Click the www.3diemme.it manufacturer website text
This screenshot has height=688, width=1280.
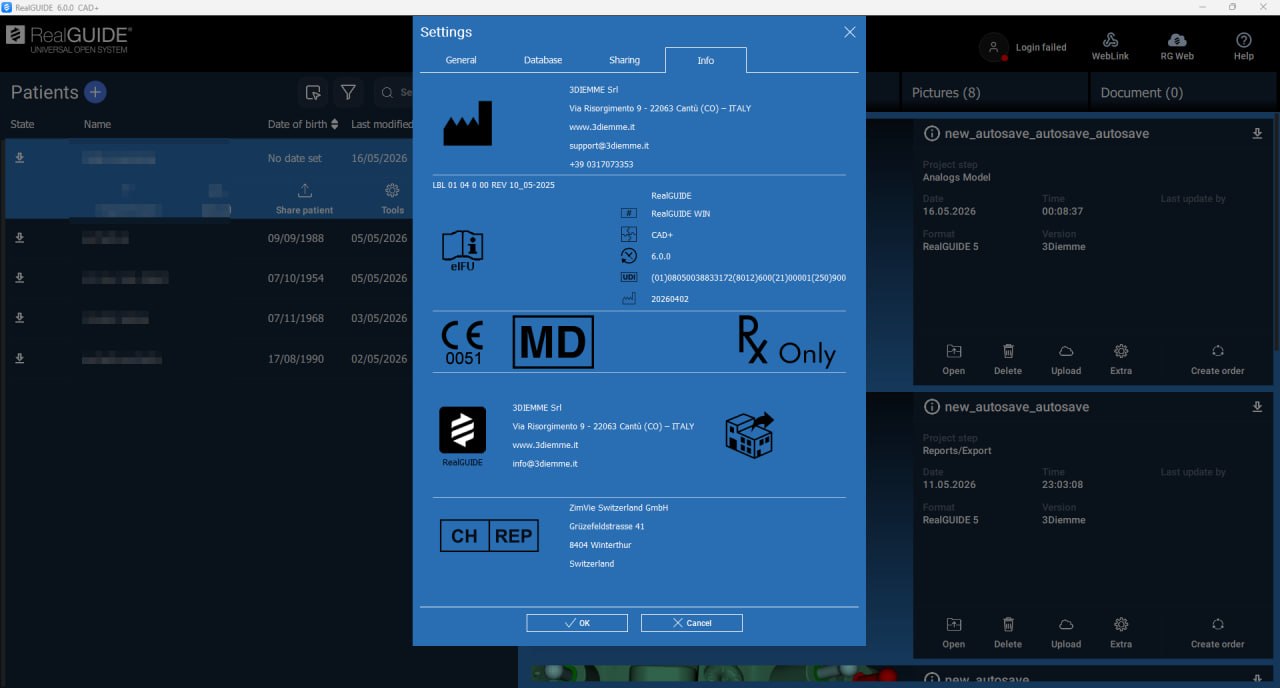[x=602, y=127]
